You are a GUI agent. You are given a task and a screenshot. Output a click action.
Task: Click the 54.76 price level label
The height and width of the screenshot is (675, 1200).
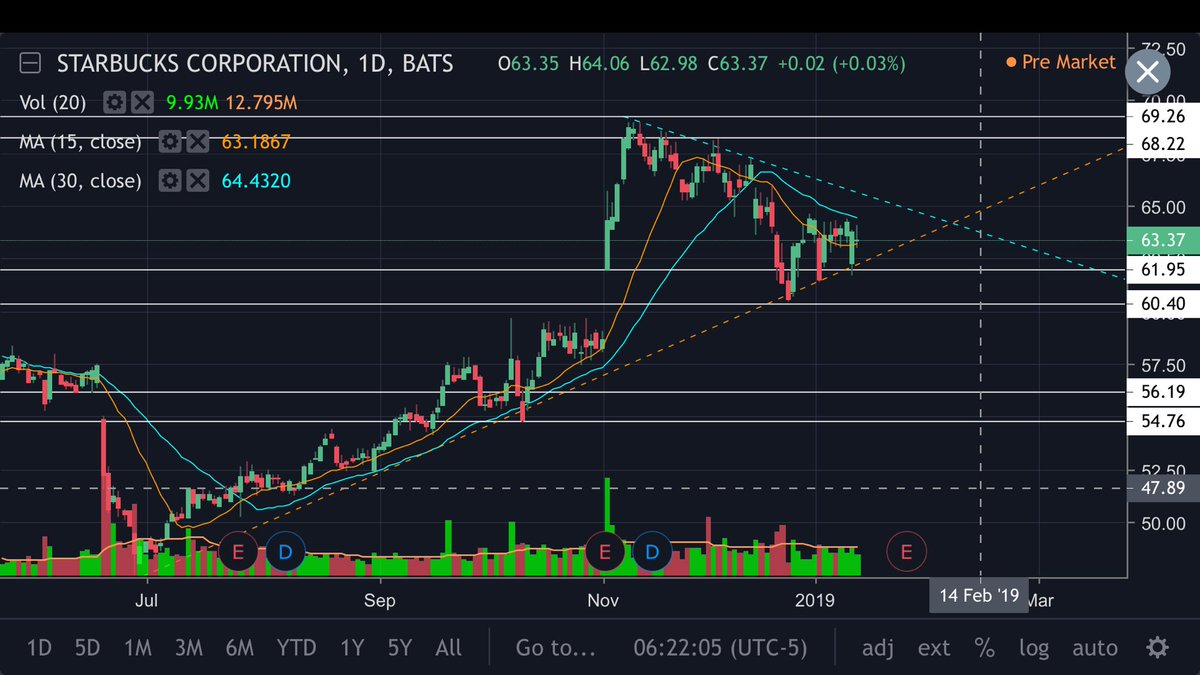click(x=1161, y=421)
